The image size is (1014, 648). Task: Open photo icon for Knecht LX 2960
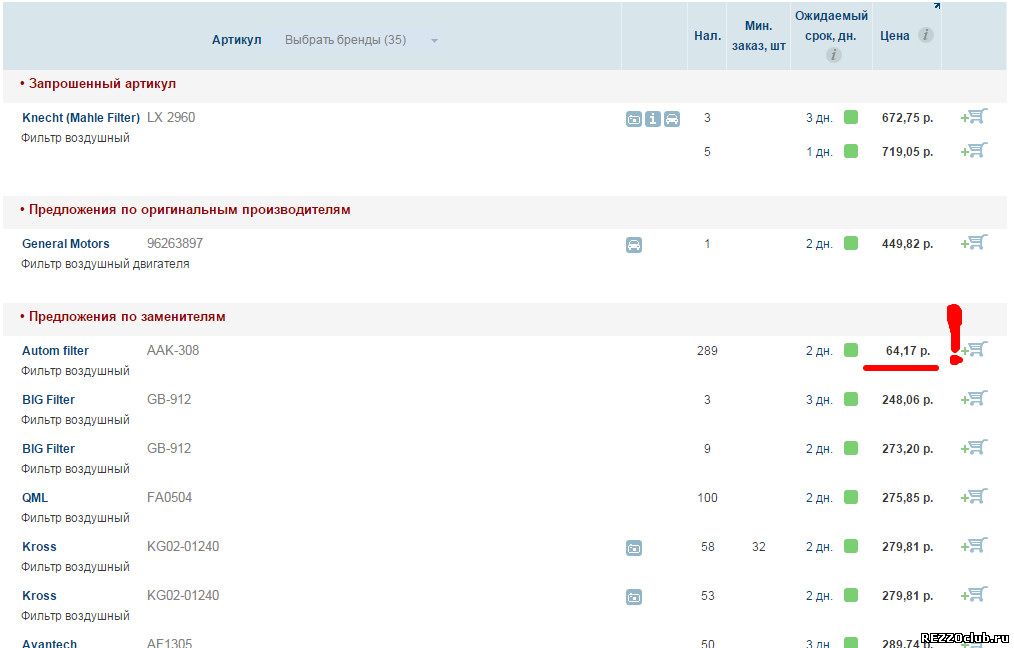(634, 119)
